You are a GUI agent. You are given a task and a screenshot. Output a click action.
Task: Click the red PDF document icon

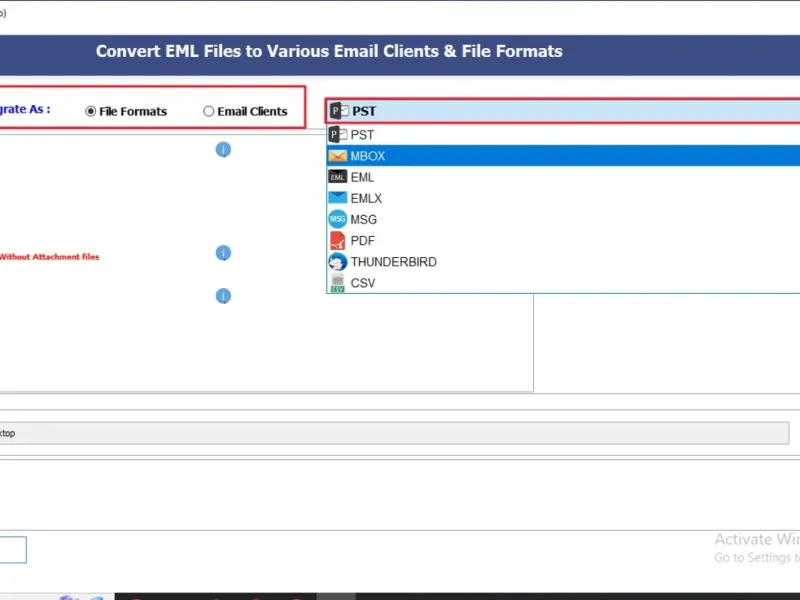point(337,241)
